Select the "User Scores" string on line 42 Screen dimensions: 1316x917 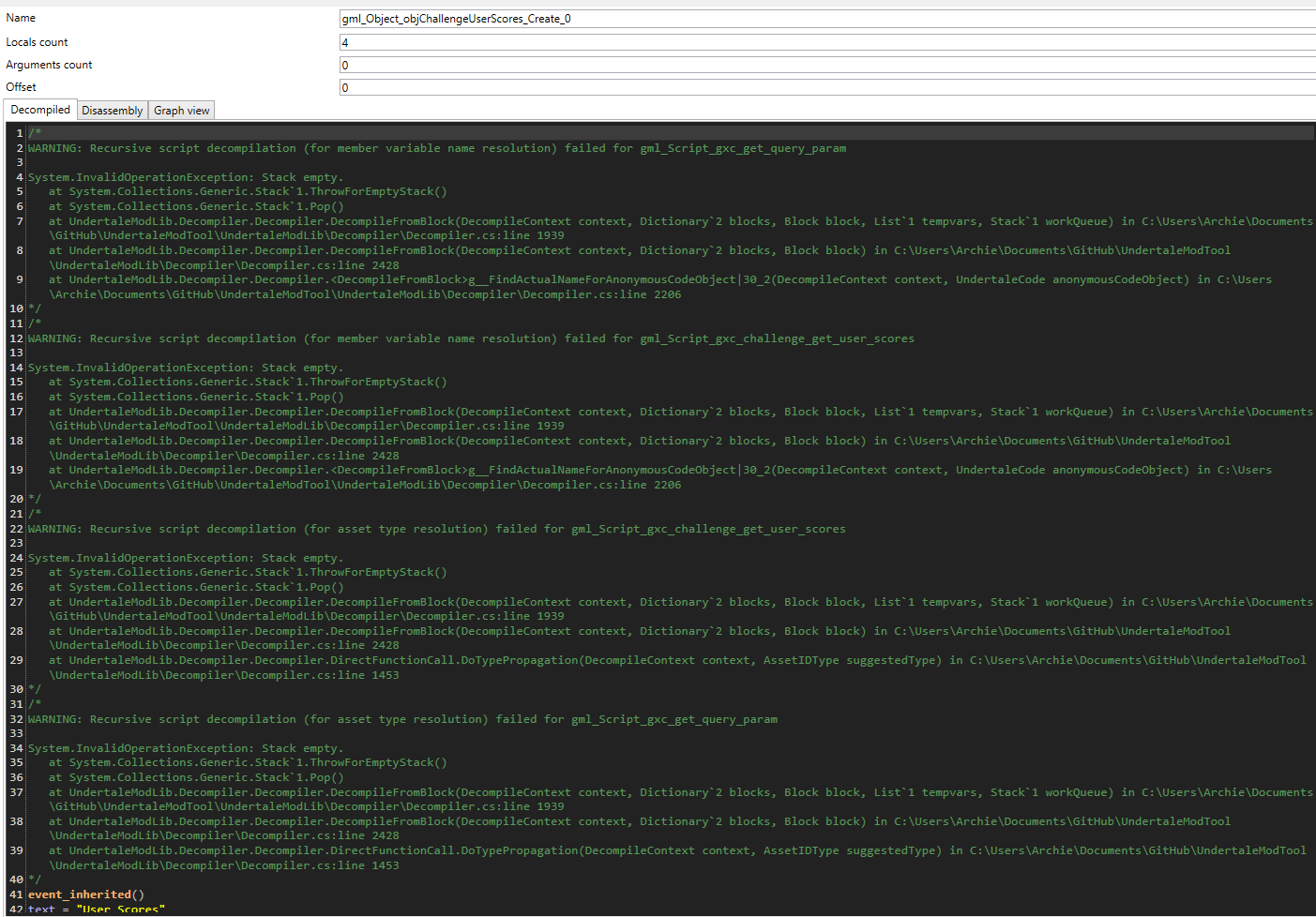[123, 909]
